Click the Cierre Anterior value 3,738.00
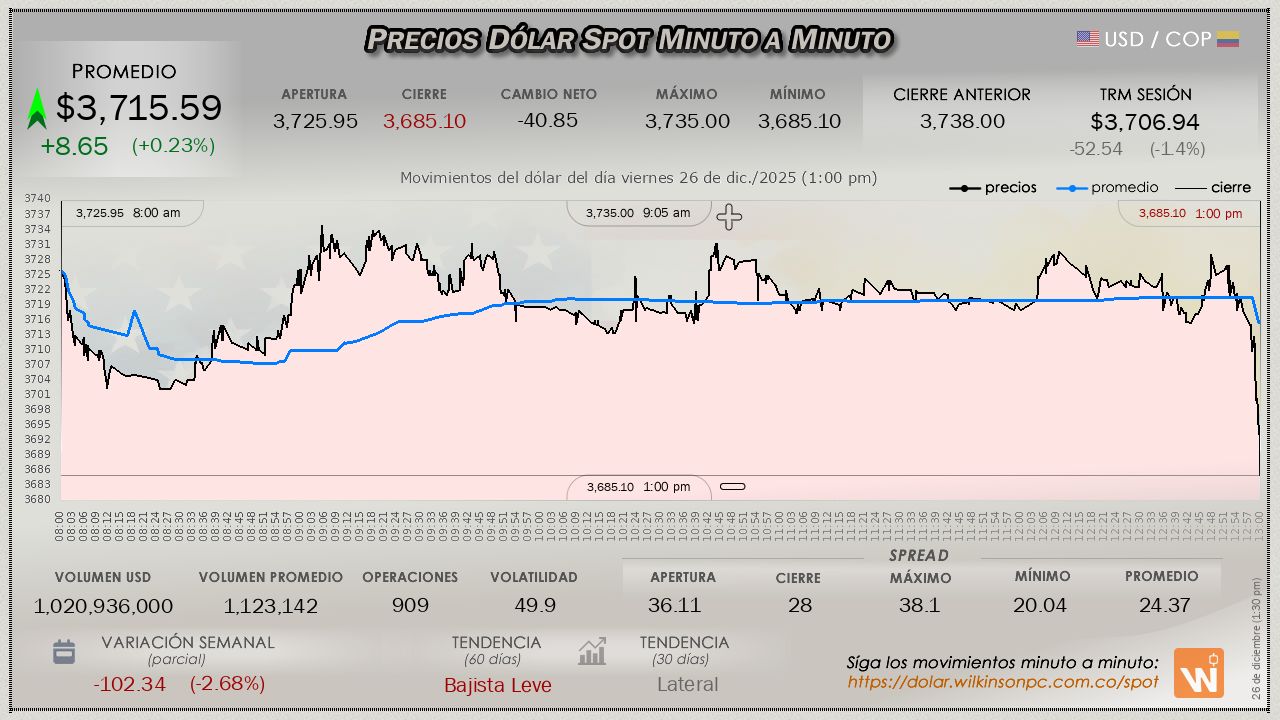Viewport: 1280px width, 720px height. (x=962, y=121)
